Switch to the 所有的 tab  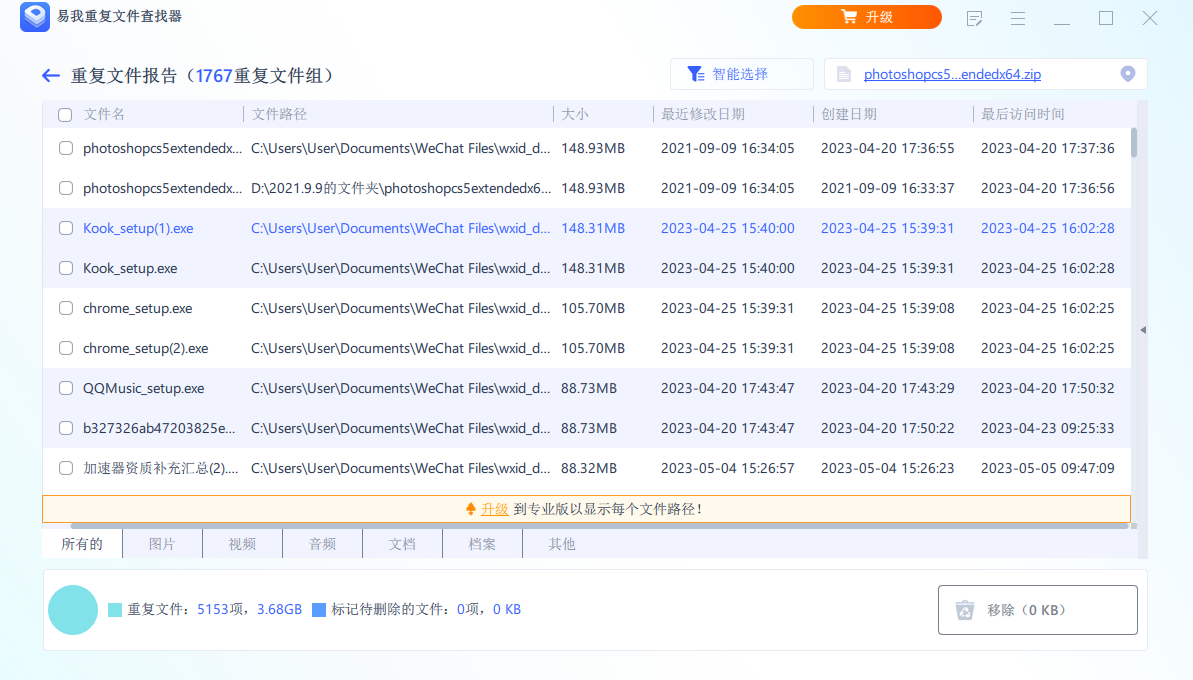[82, 544]
